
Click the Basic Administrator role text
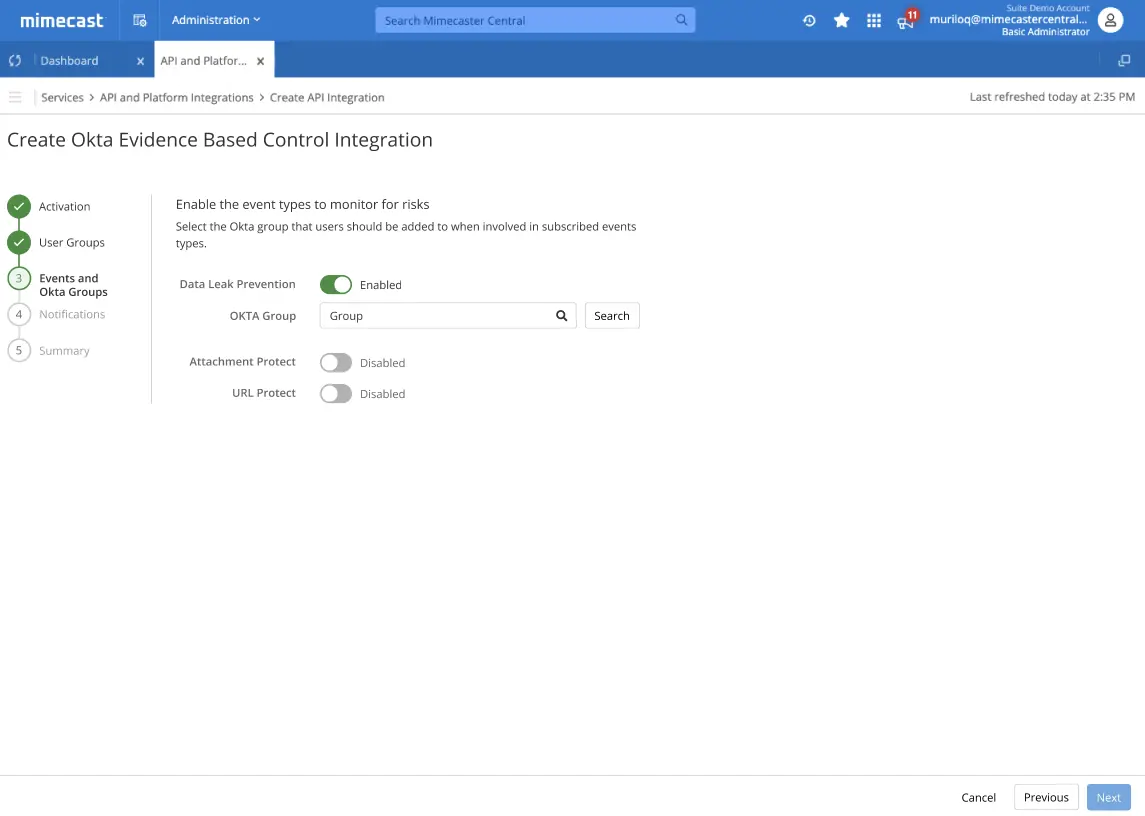pos(1045,31)
